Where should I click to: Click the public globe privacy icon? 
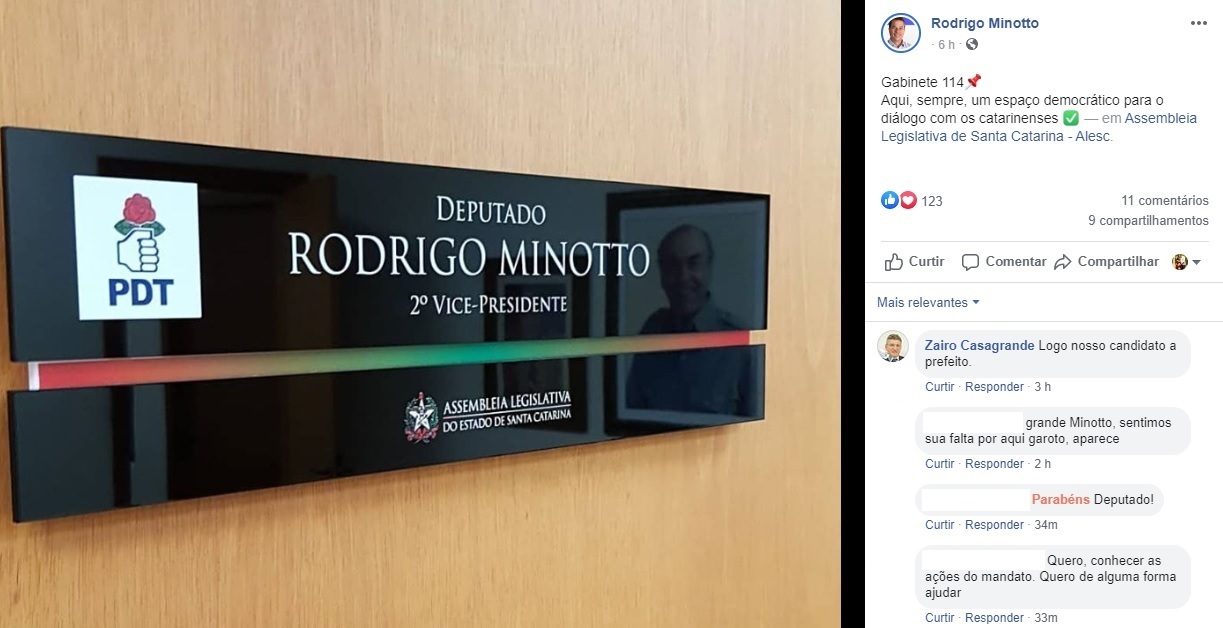972,45
